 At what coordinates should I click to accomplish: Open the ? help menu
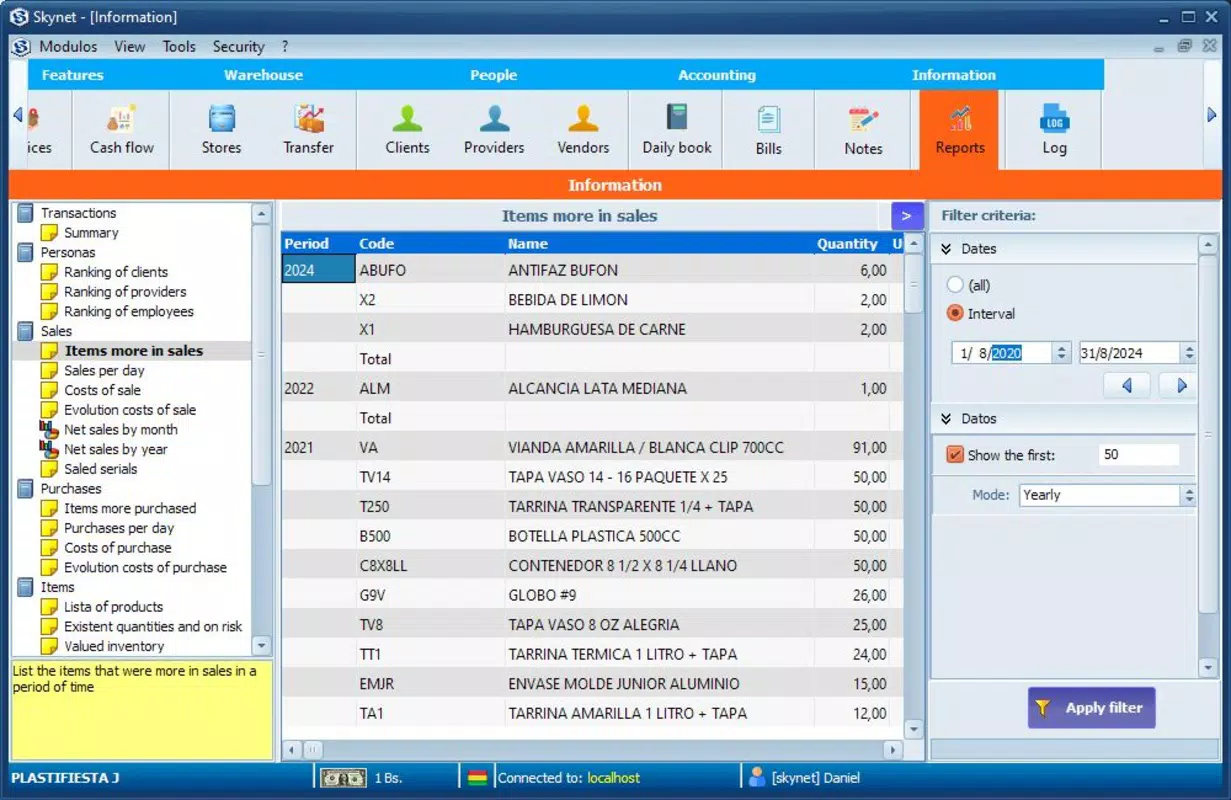[x=285, y=47]
